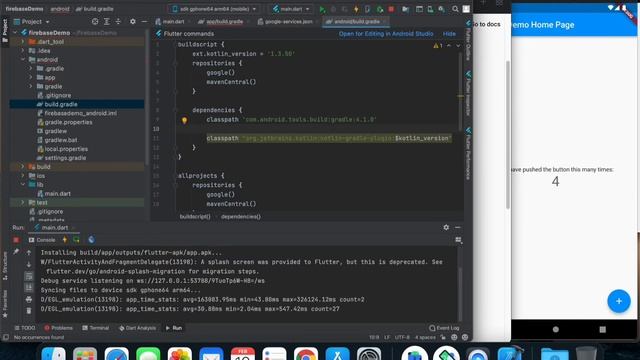Switch to app/build.gradle editor tab
Image resolution: width=640 pixels, height=360 pixels.
click(x=222, y=22)
